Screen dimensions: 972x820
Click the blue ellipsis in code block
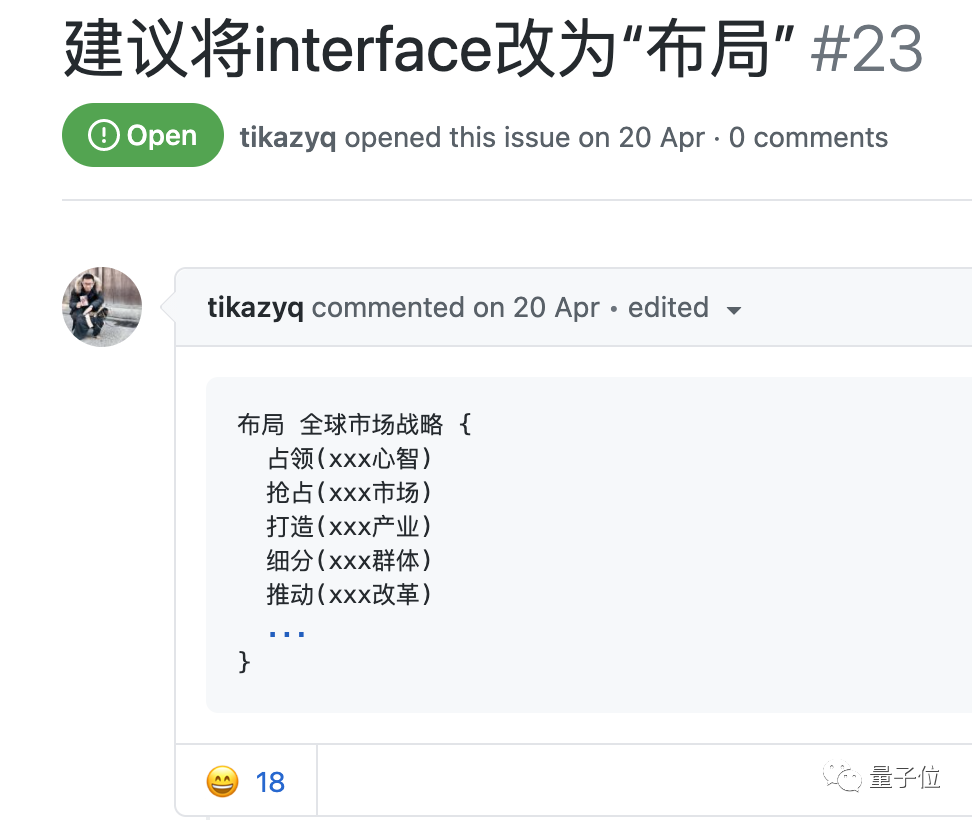pyautogui.click(x=287, y=633)
